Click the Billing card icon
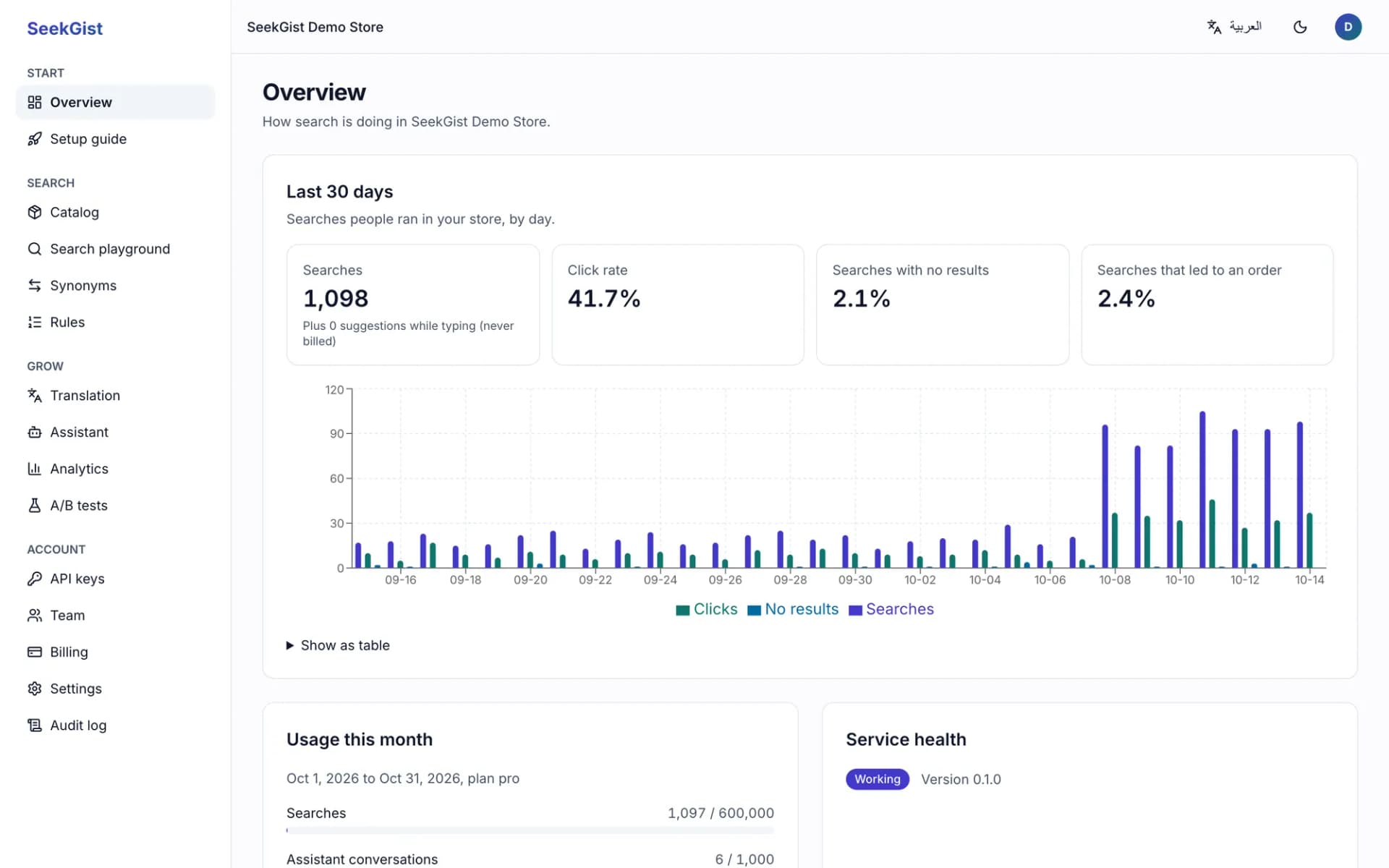 tap(34, 652)
